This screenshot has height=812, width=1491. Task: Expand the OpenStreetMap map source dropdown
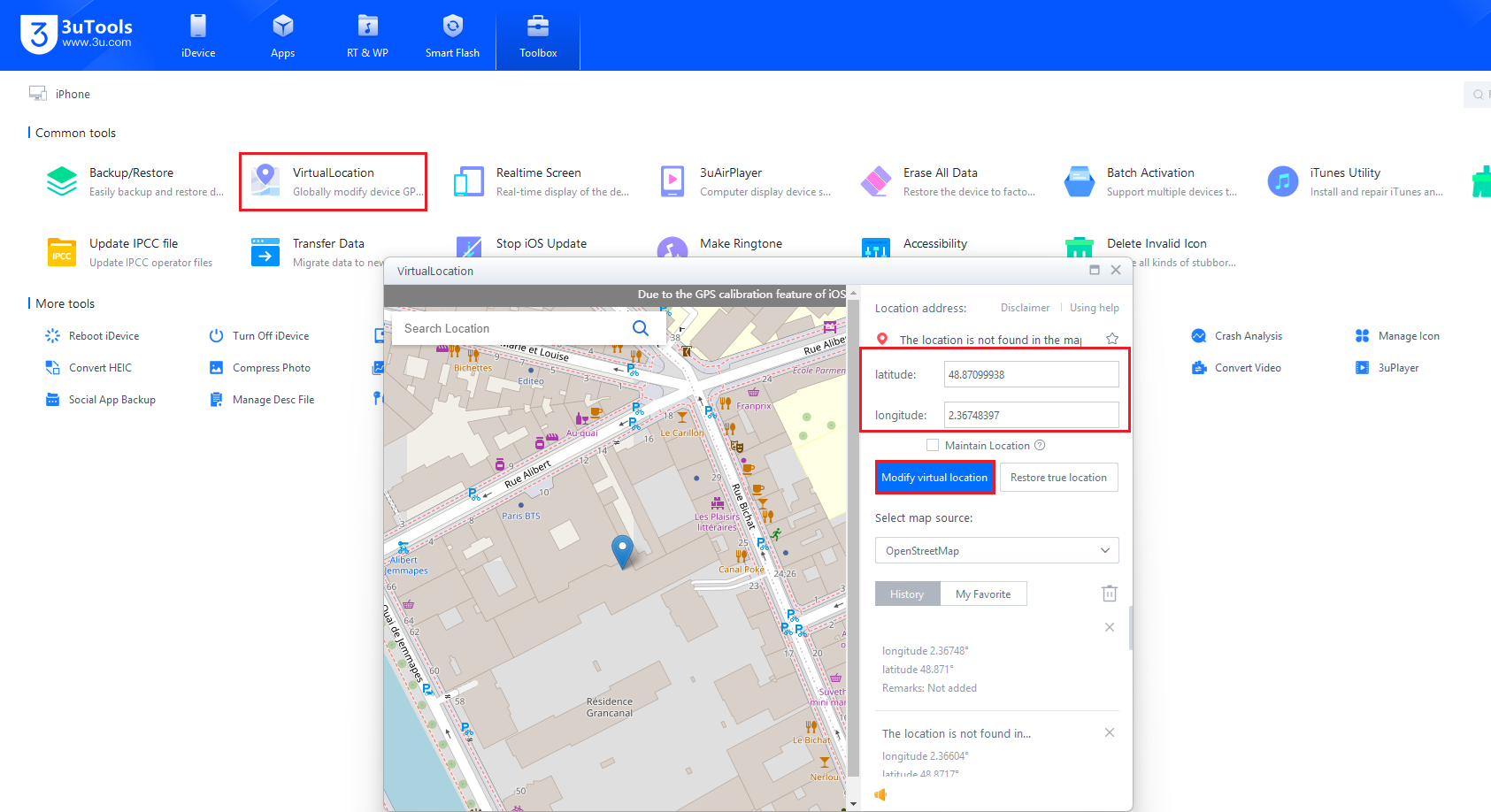point(996,550)
